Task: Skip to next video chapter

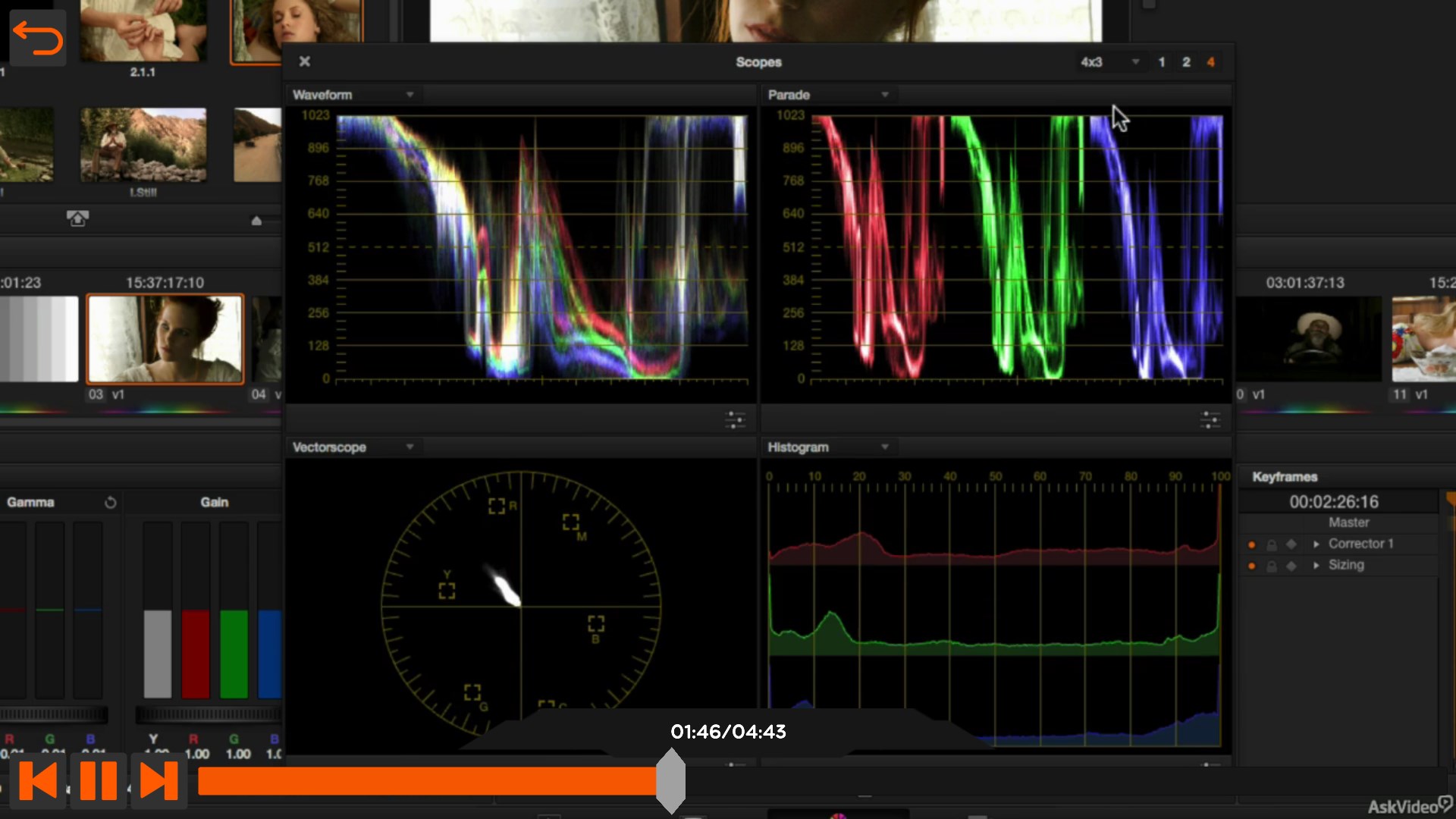Action: click(x=159, y=780)
